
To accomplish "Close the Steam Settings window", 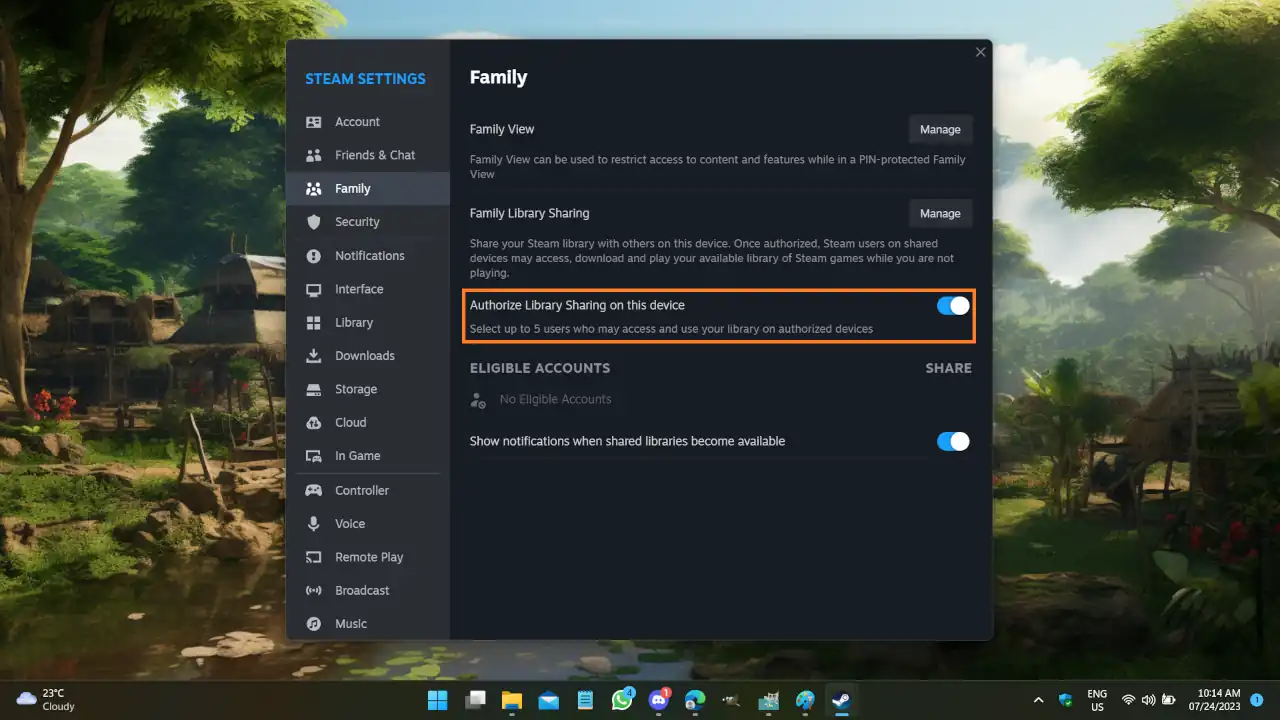I will coord(980,52).
